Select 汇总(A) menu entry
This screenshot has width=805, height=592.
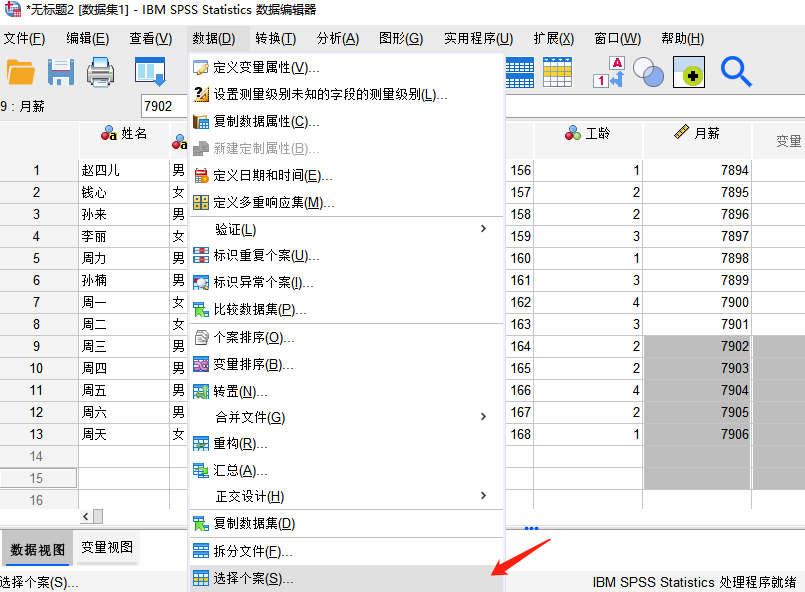tap(346, 470)
